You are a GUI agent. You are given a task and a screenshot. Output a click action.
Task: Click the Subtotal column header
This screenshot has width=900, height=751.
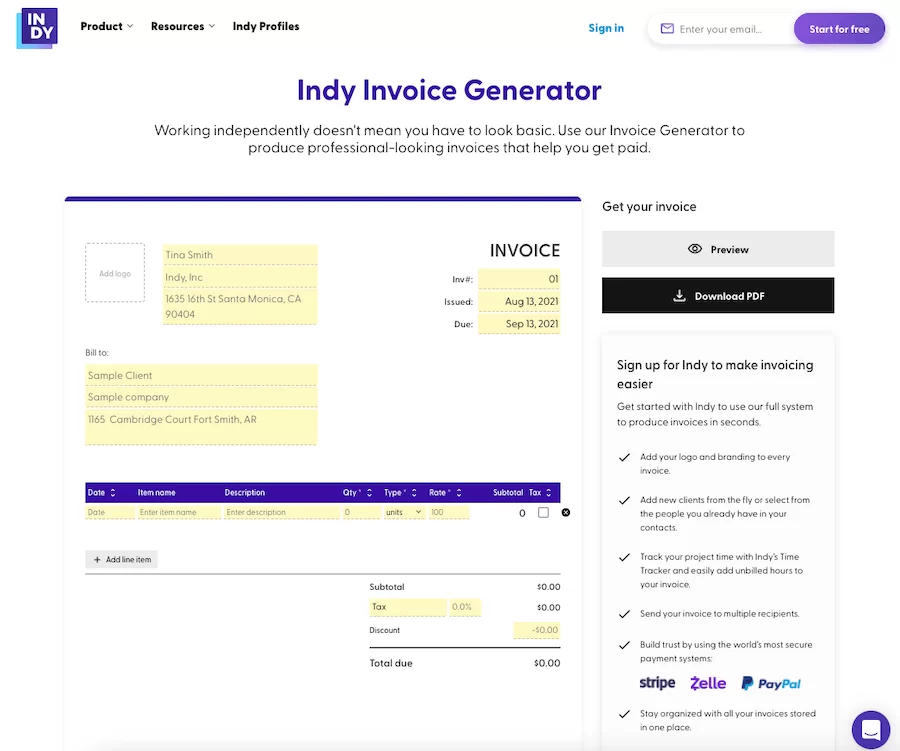(508, 493)
